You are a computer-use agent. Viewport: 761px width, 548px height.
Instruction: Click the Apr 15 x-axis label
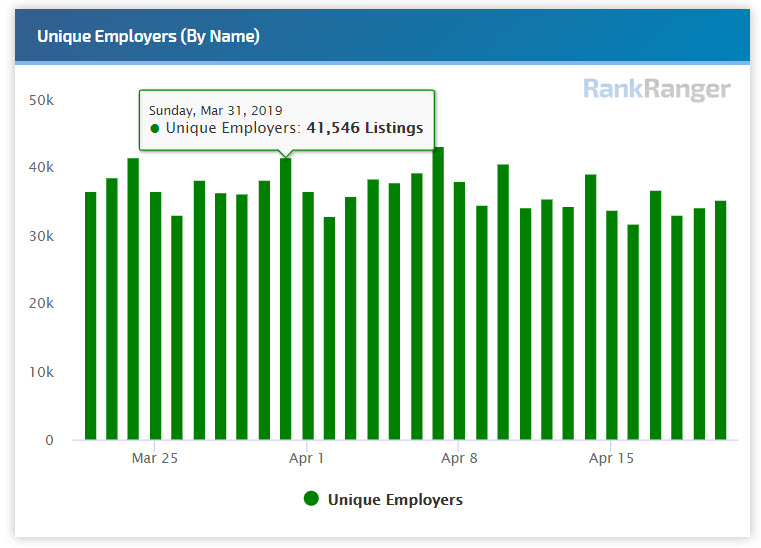point(611,458)
